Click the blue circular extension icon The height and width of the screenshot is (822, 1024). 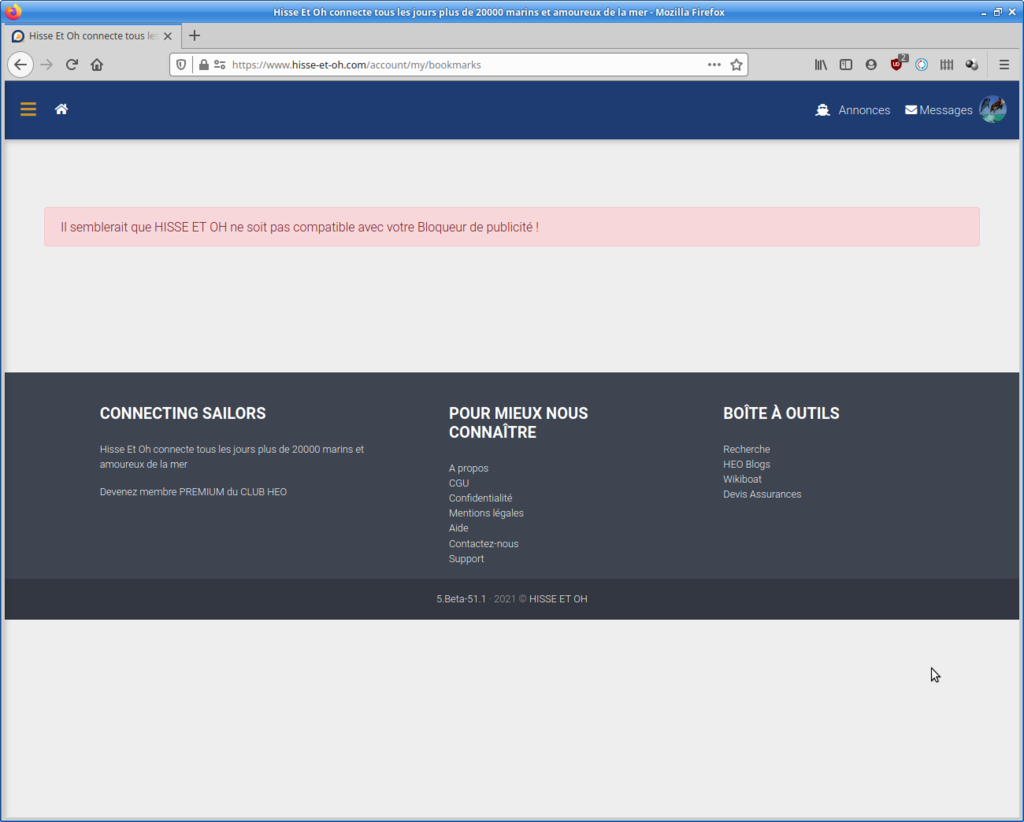pos(921,65)
